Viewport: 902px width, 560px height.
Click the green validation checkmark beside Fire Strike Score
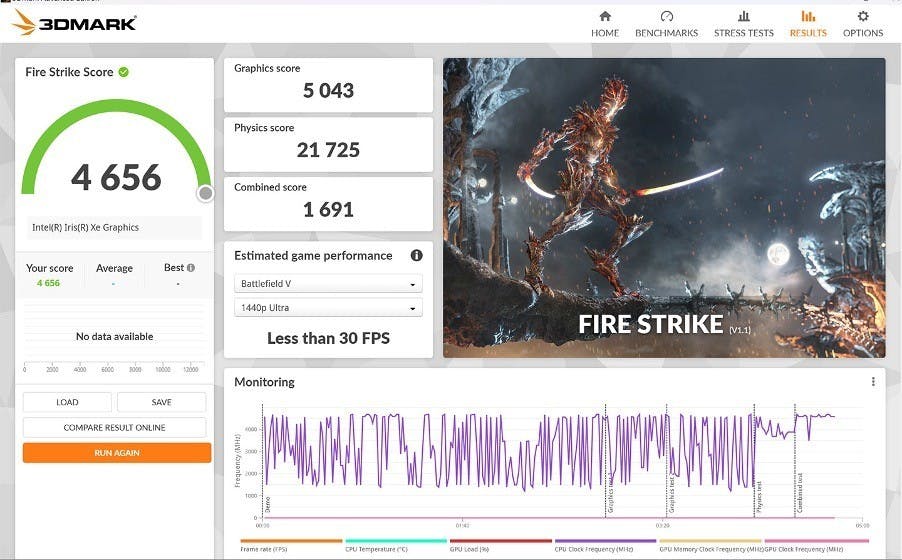[x=123, y=72]
